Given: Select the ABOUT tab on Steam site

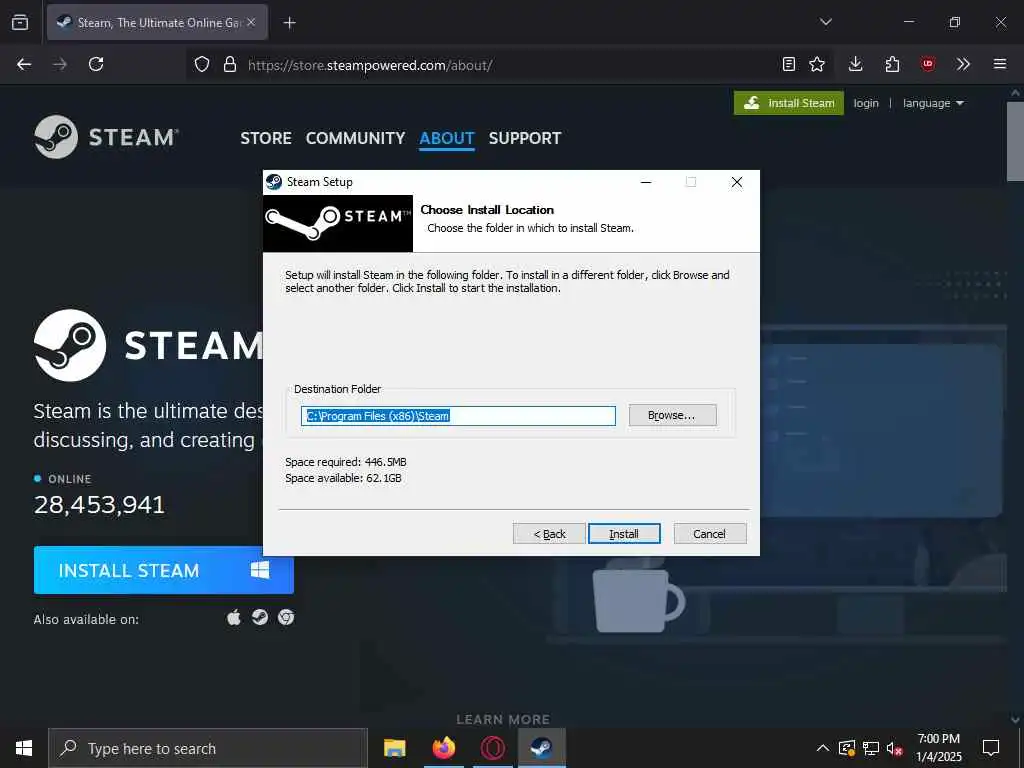Looking at the screenshot, I should pos(447,138).
